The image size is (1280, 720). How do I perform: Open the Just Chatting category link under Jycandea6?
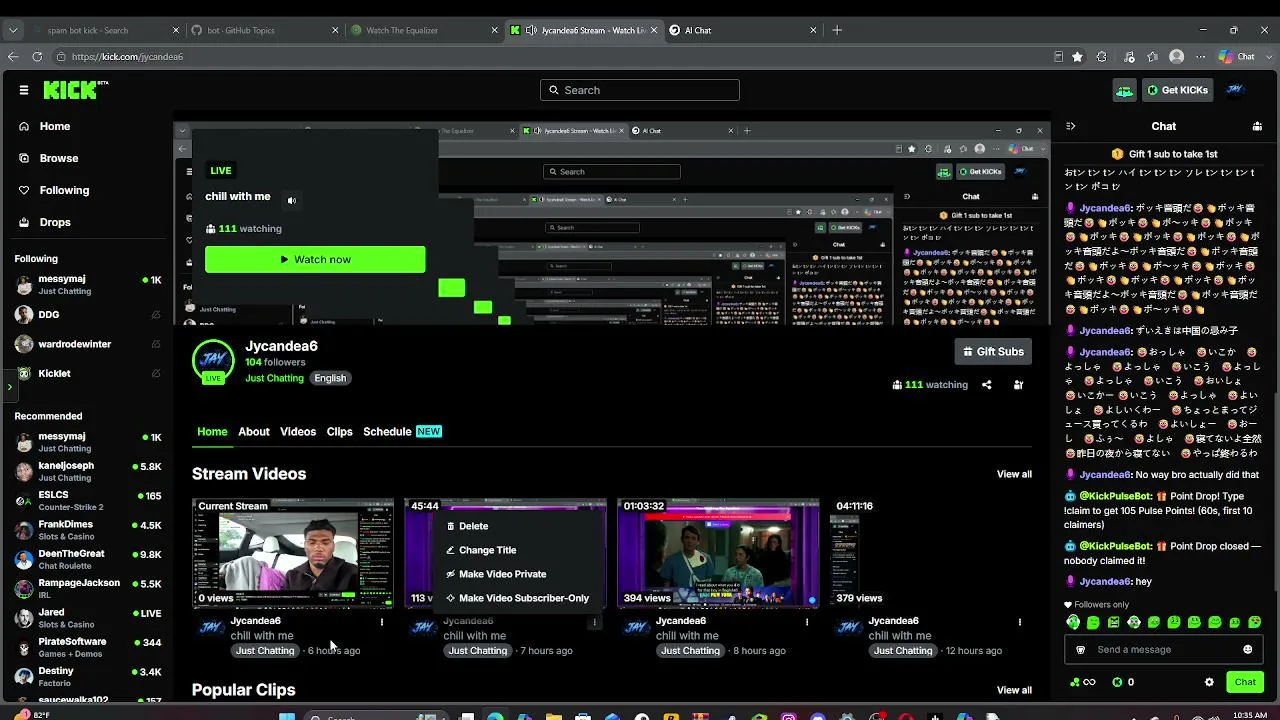(x=274, y=378)
